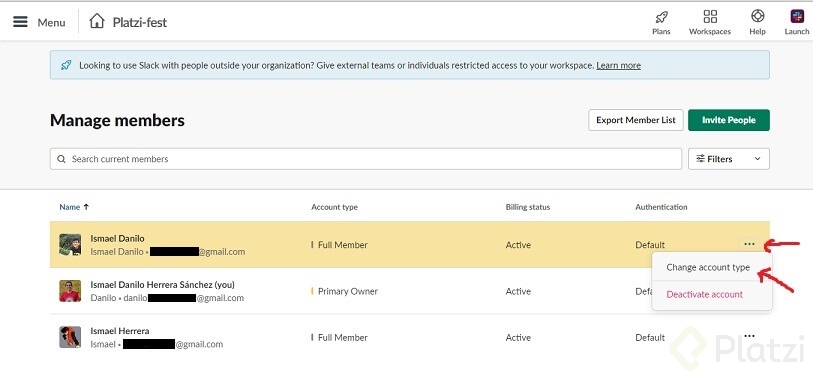
Task: Click the Billing status column header
Action: point(528,207)
